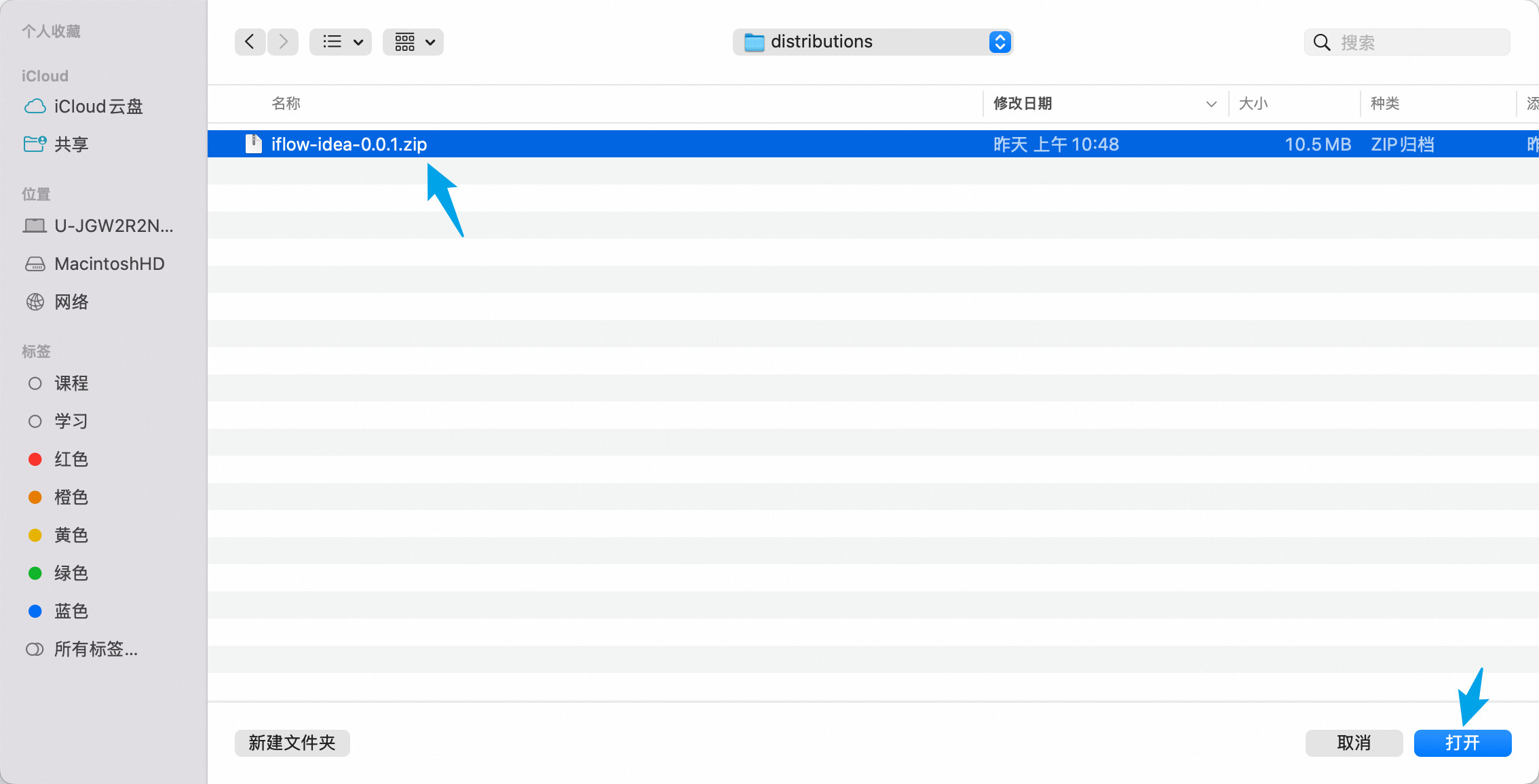
Task: Show 所有标签 all tags
Action: (95, 649)
